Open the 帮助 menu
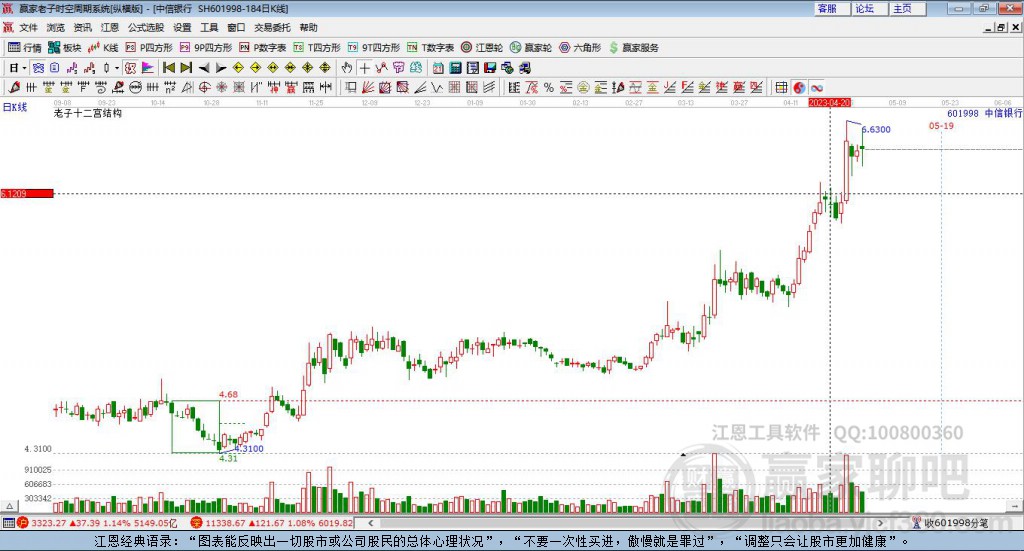Screen dimensions: 1024x551 pos(308,27)
